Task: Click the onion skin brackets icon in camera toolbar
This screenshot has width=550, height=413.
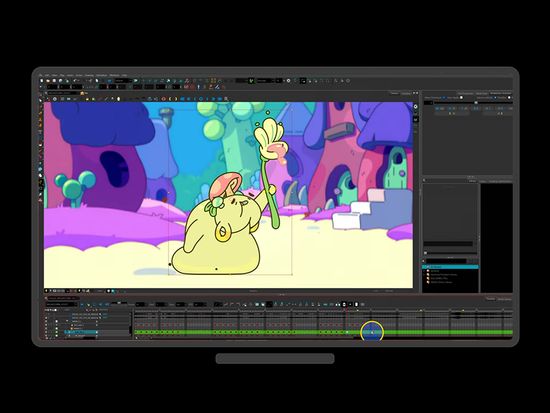Action: pyautogui.click(x=173, y=99)
